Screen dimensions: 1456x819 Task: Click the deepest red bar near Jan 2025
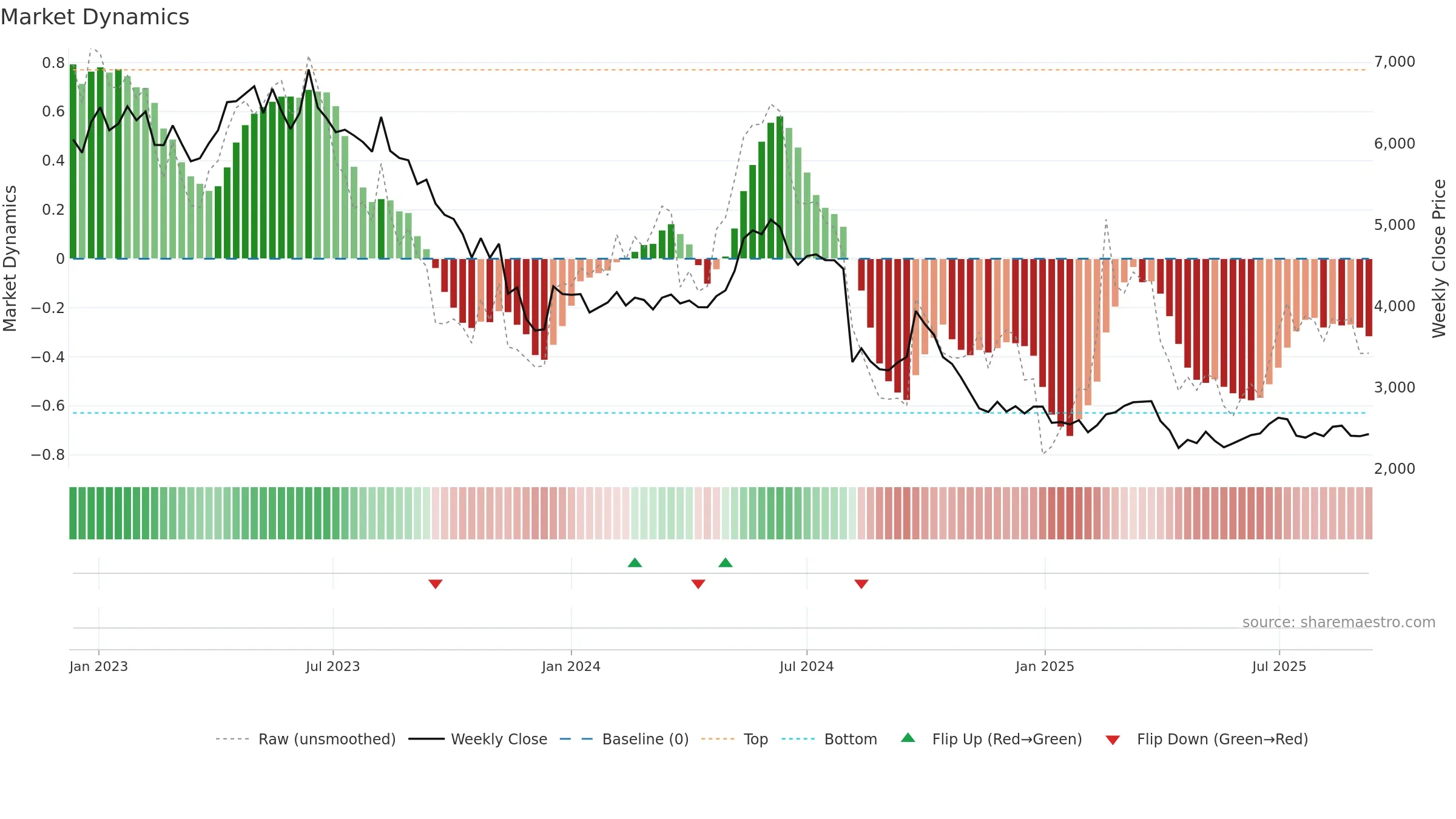coord(1070,347)
